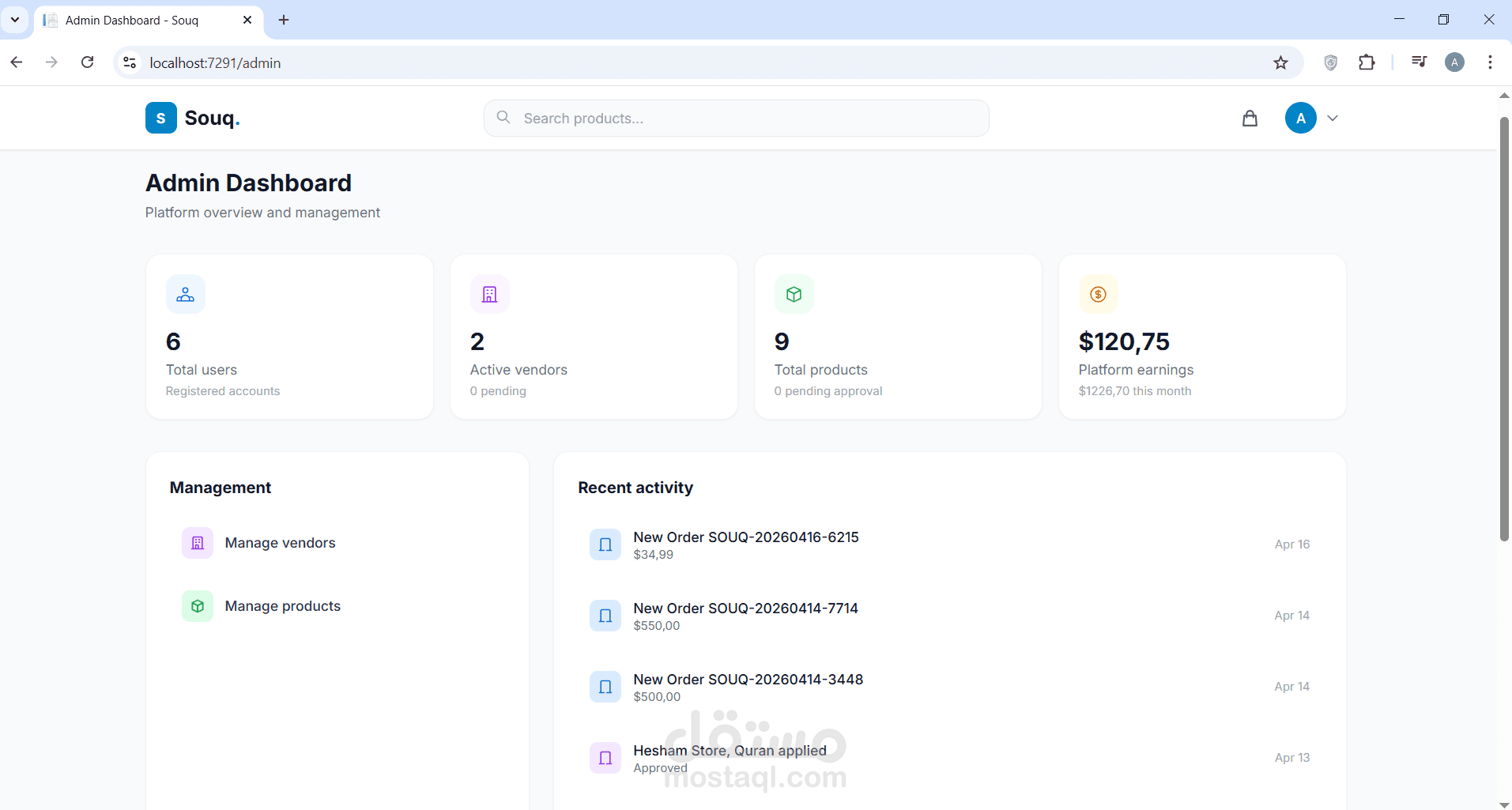
Task: Select New Order SOUQ-20260414-7714 text
Action: coord(745,608)
